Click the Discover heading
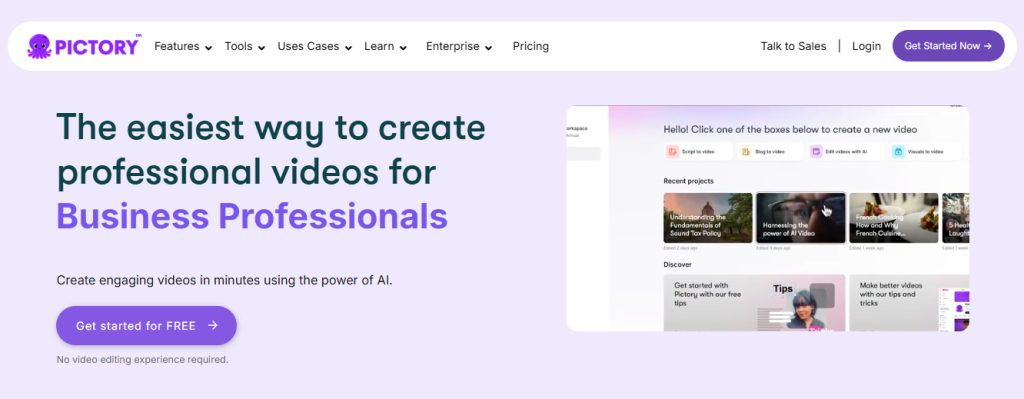Viewport: 1024px width, 399px height. tap(677, 264)
